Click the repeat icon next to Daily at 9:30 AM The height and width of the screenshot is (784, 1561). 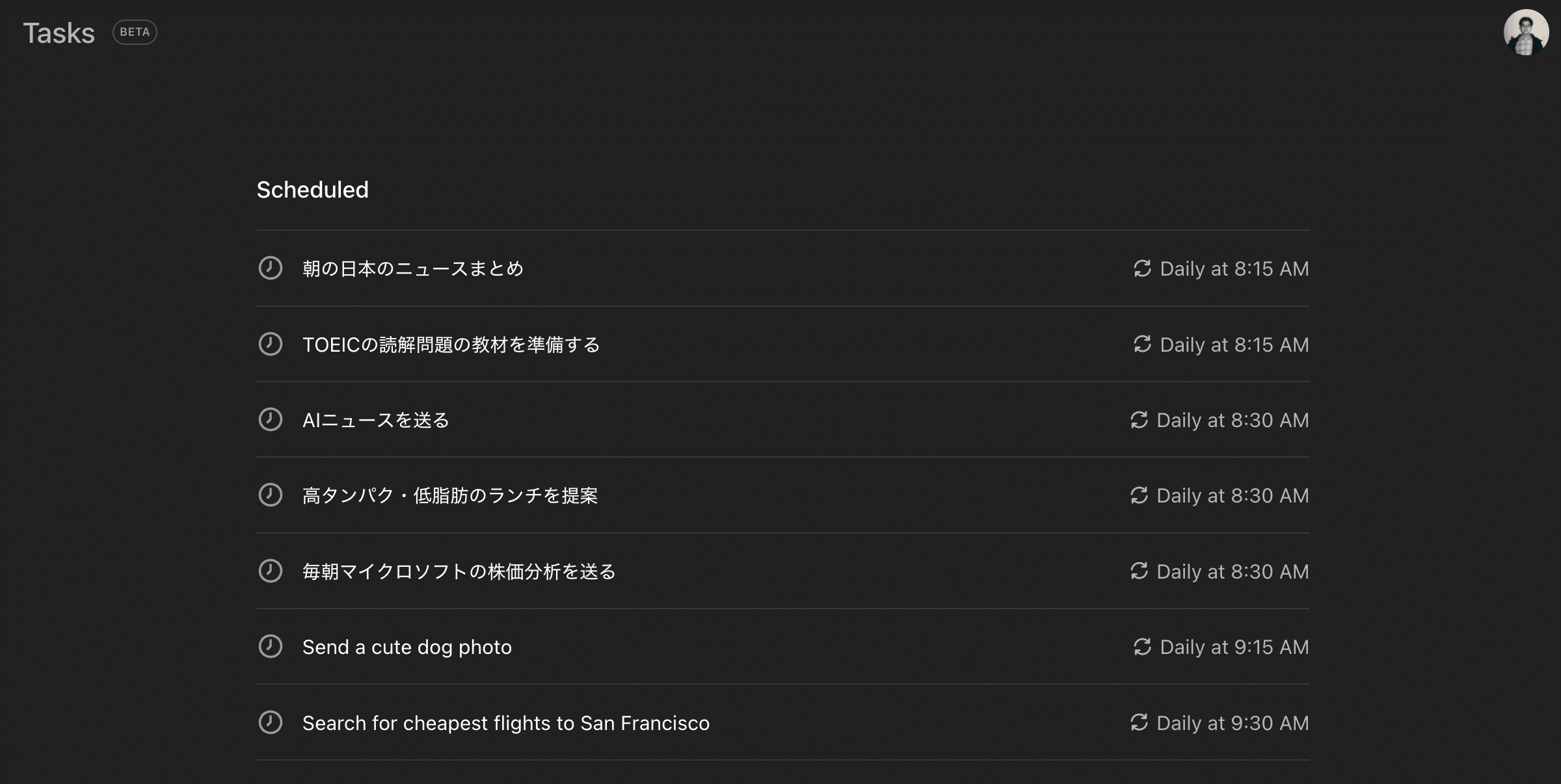(1139, 722)
